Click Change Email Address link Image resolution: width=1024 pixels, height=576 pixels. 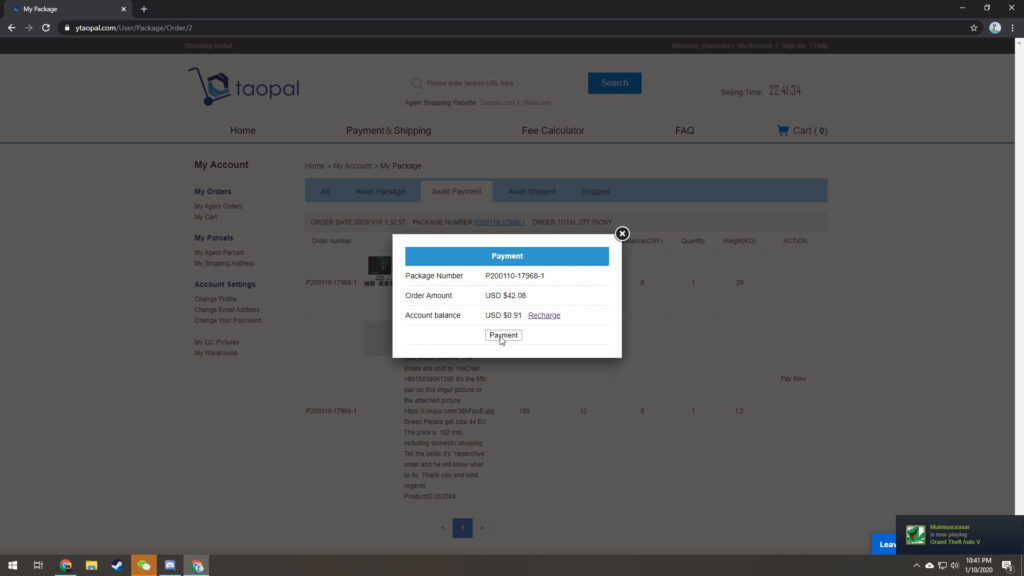coord(227,310)
